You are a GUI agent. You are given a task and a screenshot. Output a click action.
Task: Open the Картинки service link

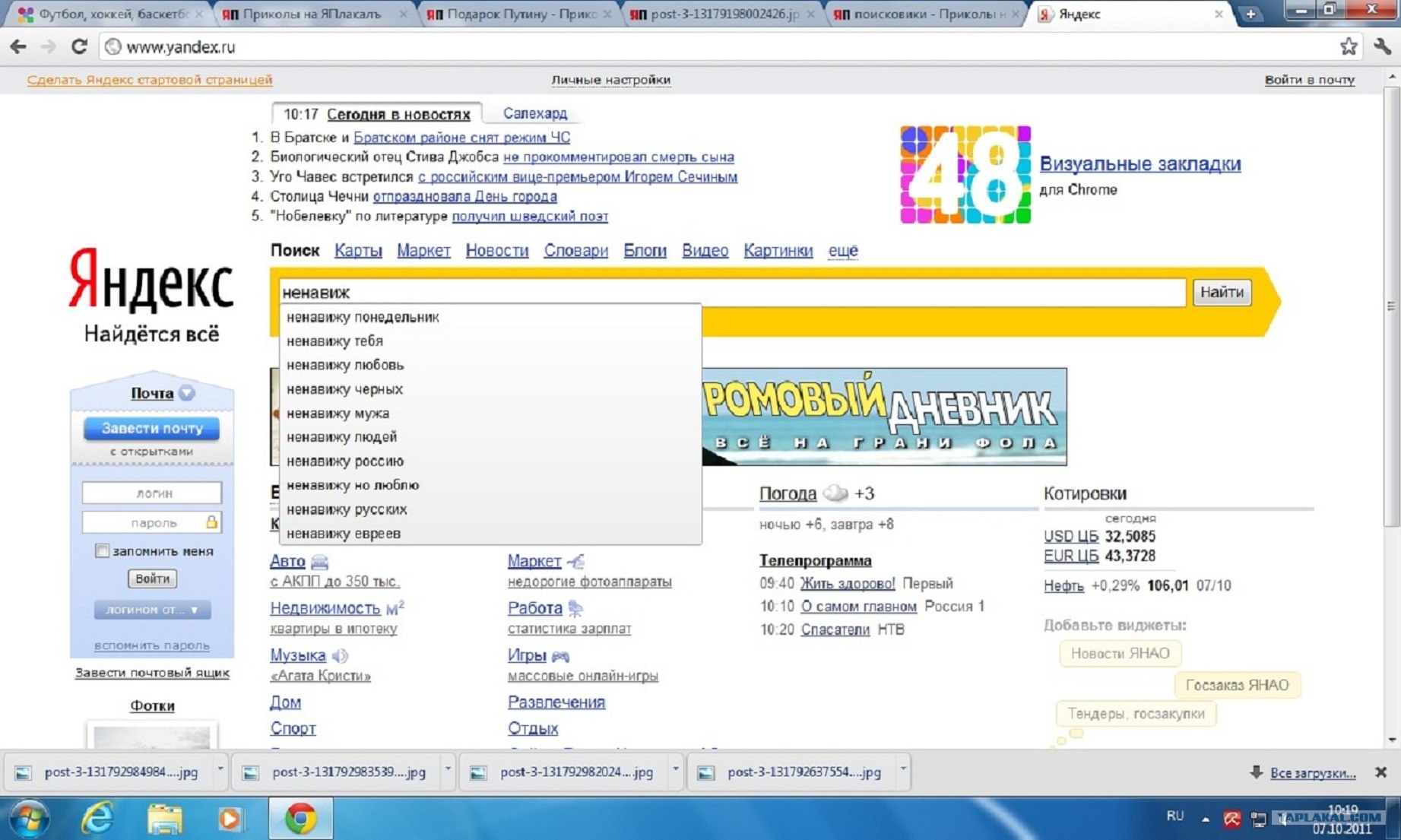click(x=778, y=251)
